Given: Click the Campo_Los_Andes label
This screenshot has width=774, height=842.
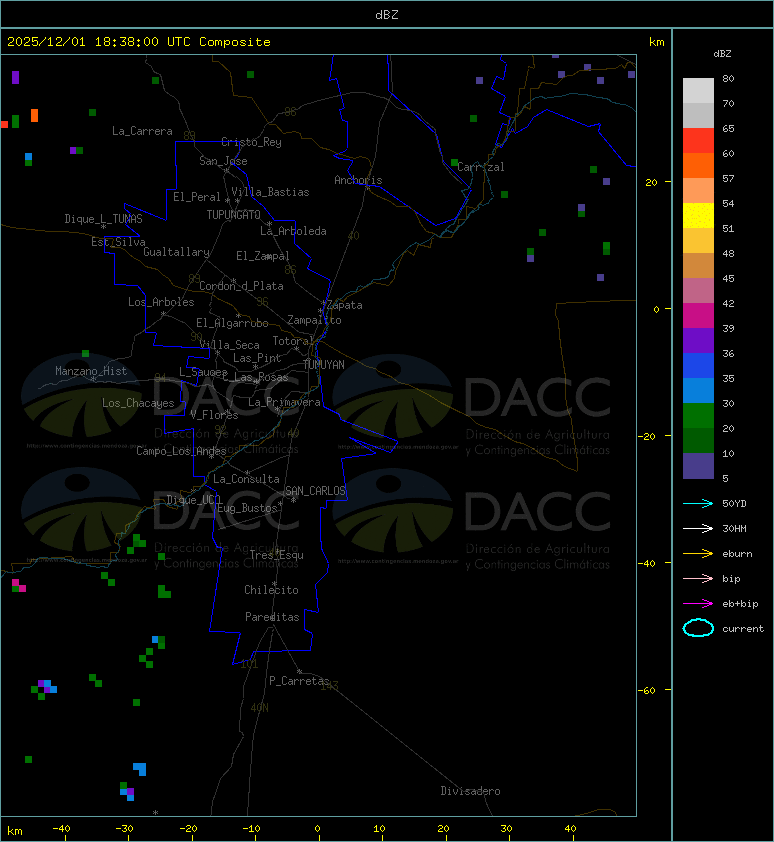Looking at the screenshot, I should pyautogui.click(x=181, y=451).
